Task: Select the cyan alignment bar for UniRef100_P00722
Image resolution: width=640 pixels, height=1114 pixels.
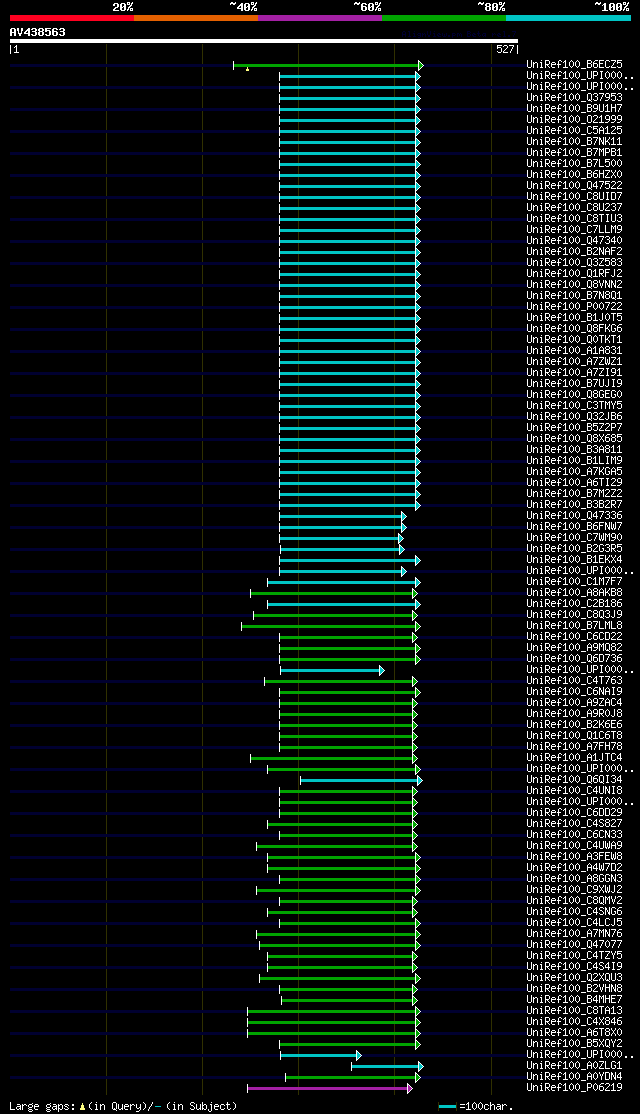Action: [349, 307]
